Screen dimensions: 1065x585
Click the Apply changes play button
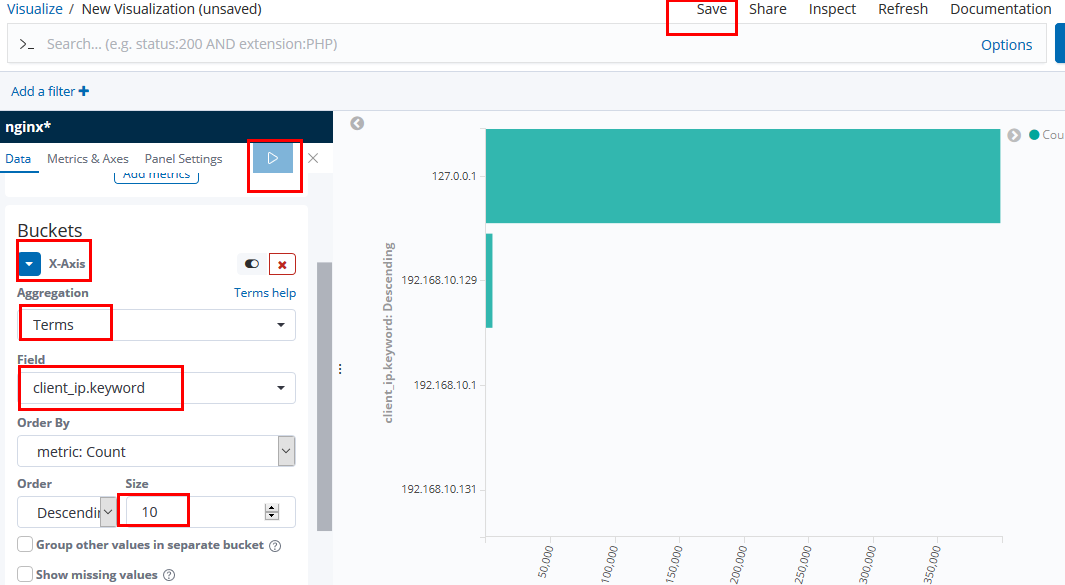(273, 158)
